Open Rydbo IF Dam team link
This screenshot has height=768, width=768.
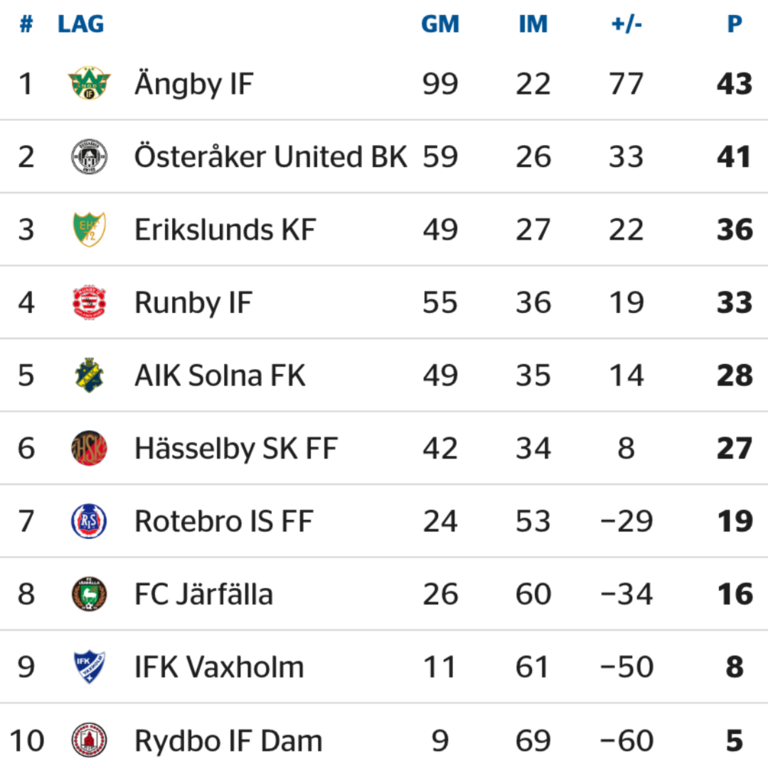pos(229,741)
